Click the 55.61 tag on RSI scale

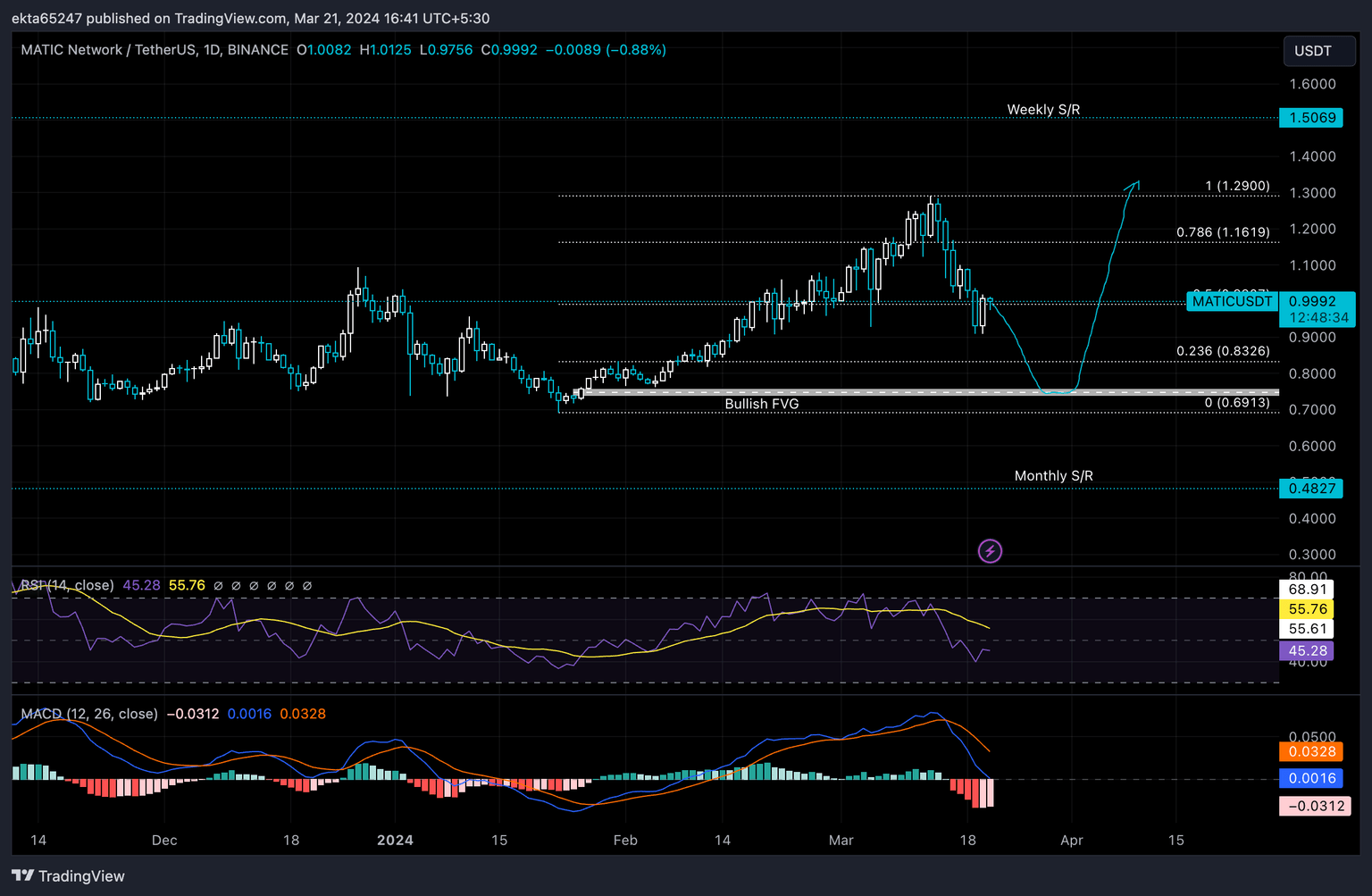pos(1307,629)
